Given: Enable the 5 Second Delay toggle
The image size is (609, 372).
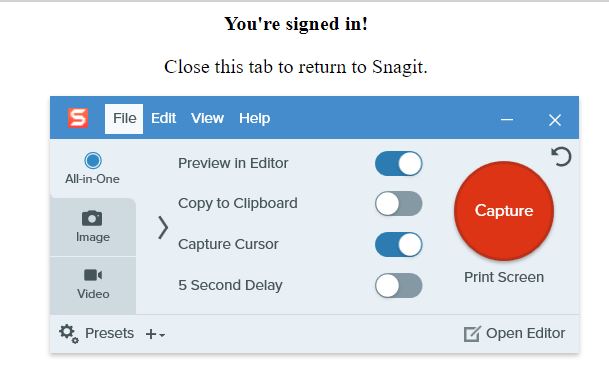Looking at the screenshot, I should click(398, 285).
